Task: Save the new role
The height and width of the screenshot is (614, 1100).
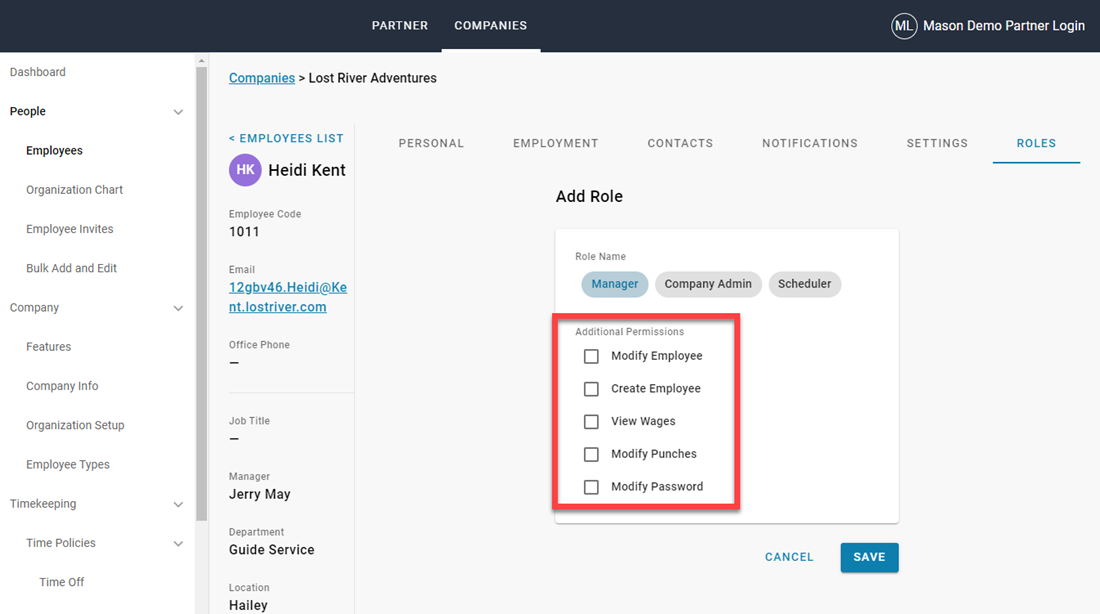Action: (869, 557)
